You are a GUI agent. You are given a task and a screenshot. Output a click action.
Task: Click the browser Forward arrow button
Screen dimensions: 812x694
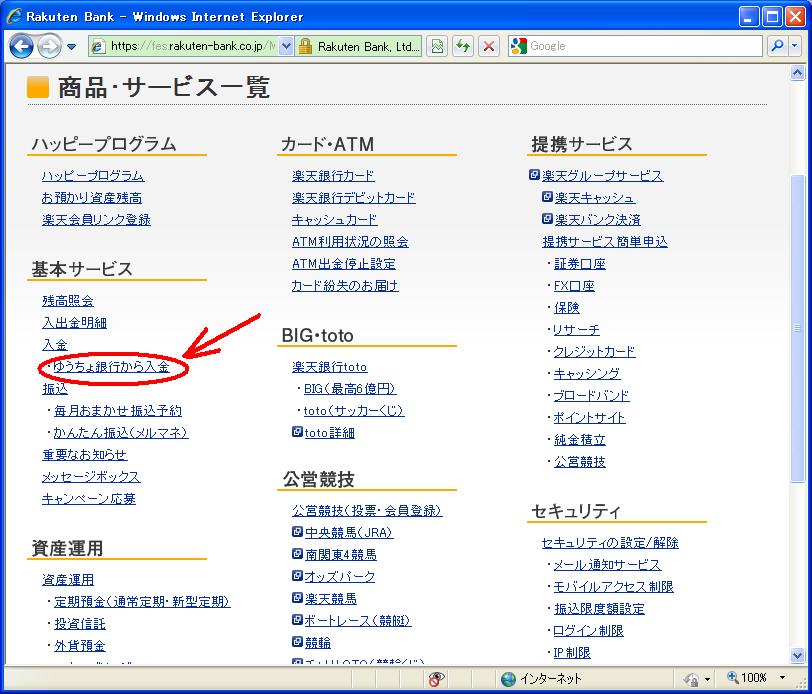point(50,46)
